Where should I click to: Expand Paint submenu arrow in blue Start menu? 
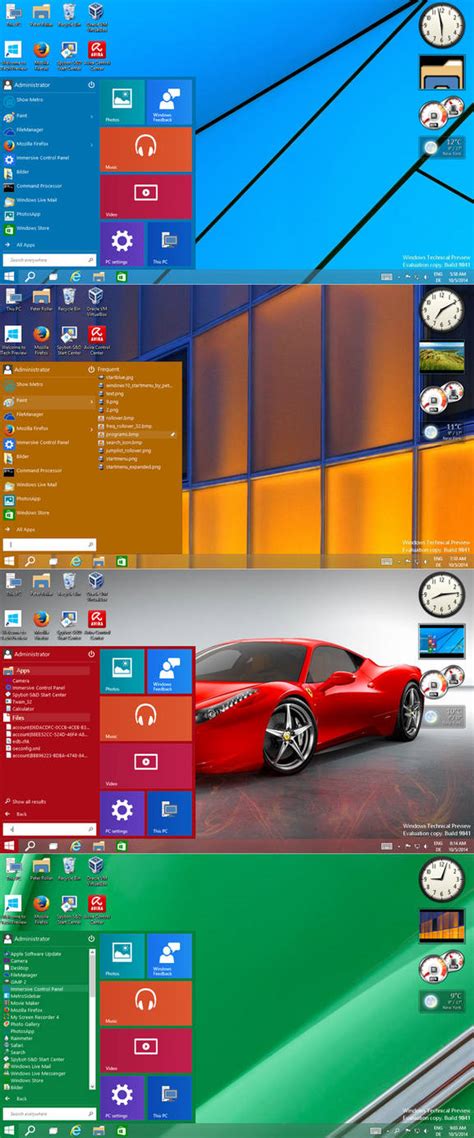[91, 116]
